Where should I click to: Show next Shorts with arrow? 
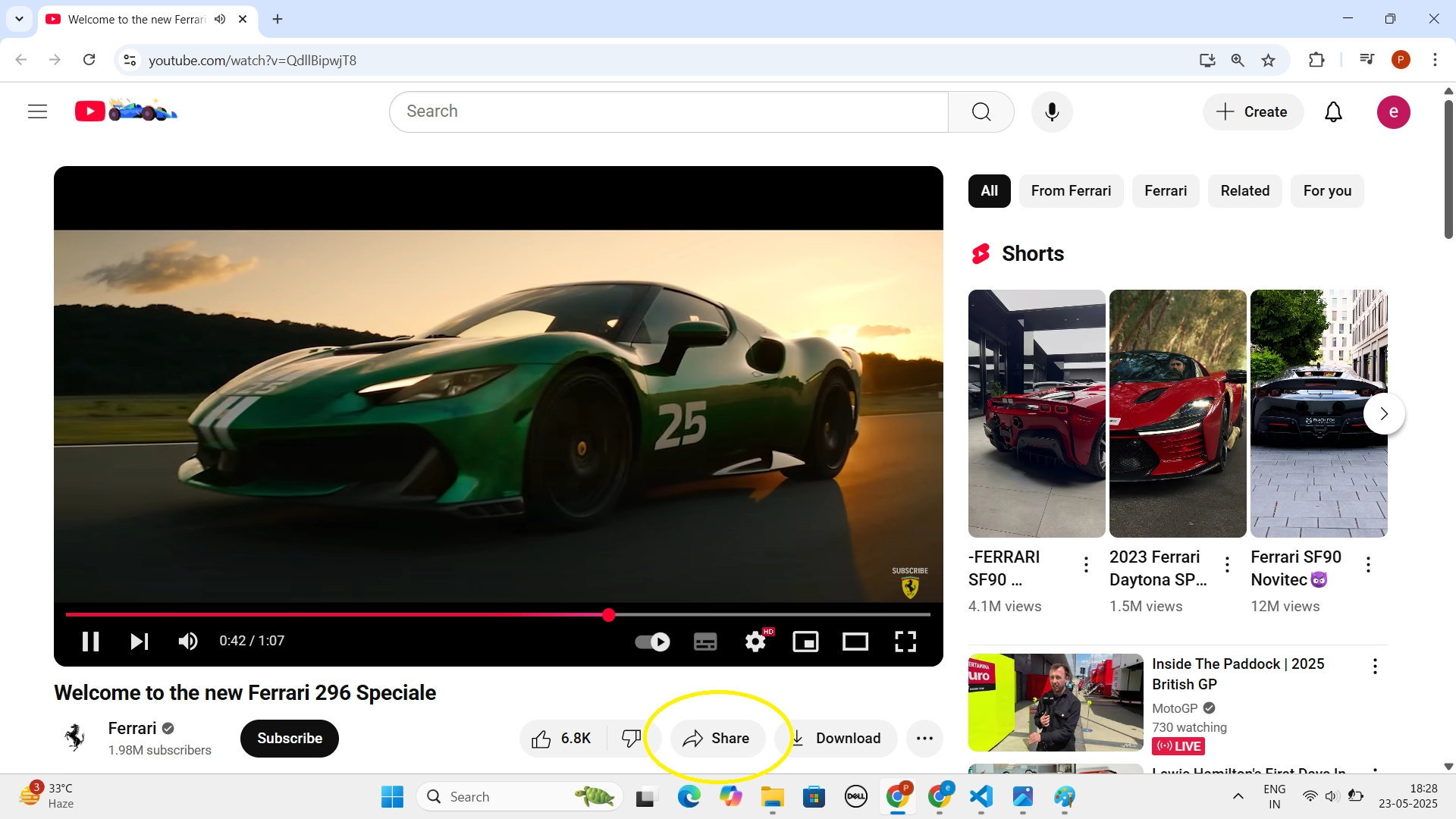1384,413
